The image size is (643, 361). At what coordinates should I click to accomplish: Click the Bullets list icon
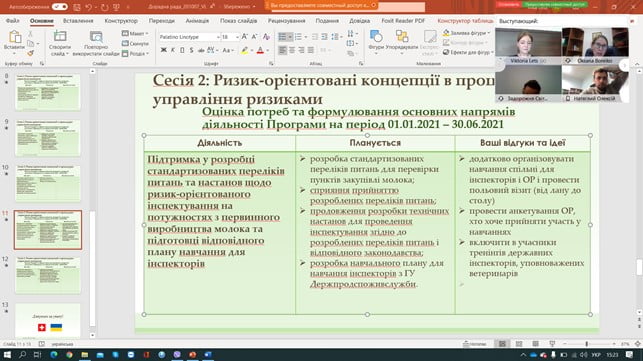(283, 37)
